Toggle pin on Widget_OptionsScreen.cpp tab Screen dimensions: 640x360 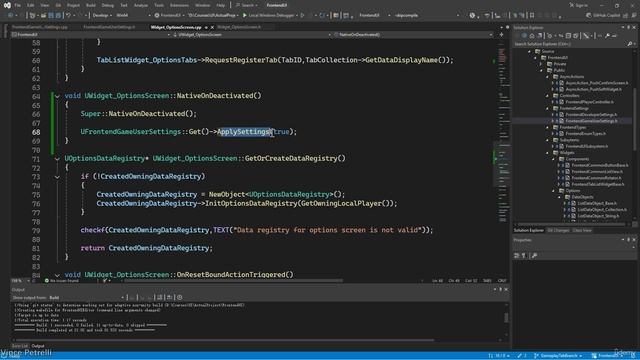click(x=206, y=27)
